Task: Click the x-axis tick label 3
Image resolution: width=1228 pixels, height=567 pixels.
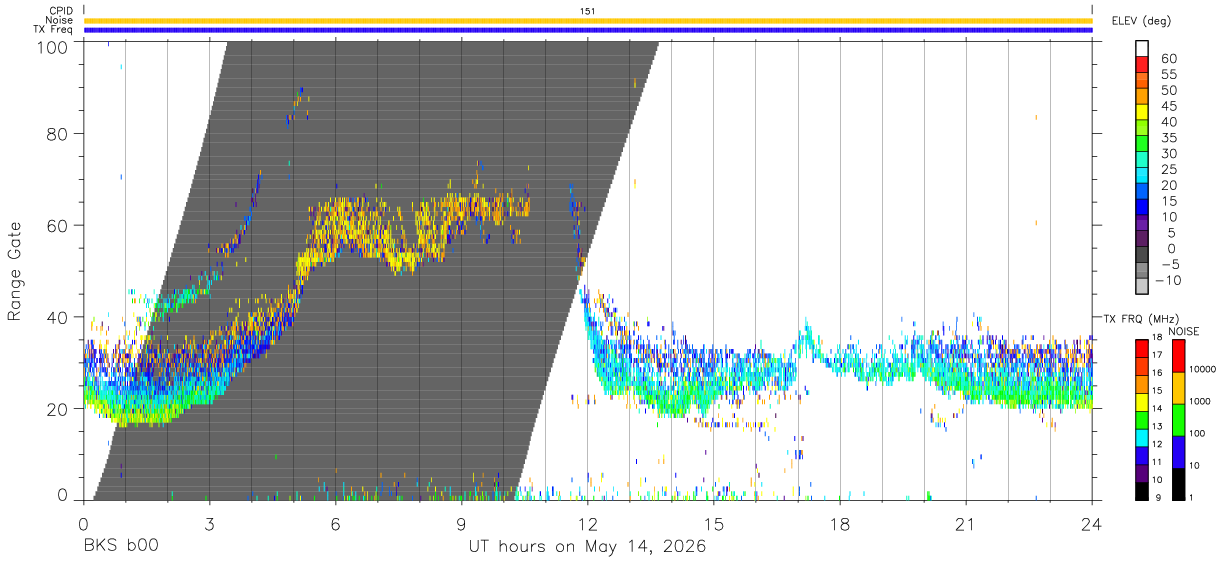Action: [209, 523]
